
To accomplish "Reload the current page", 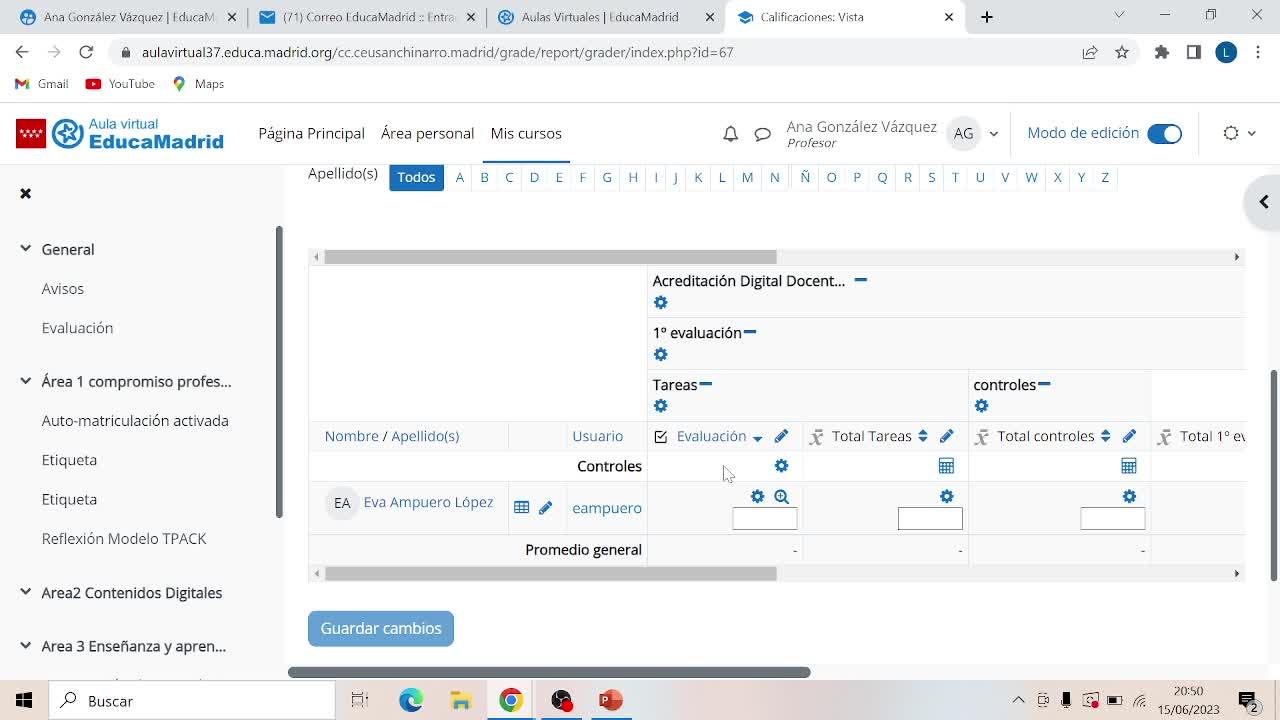I will pos(86,52).
